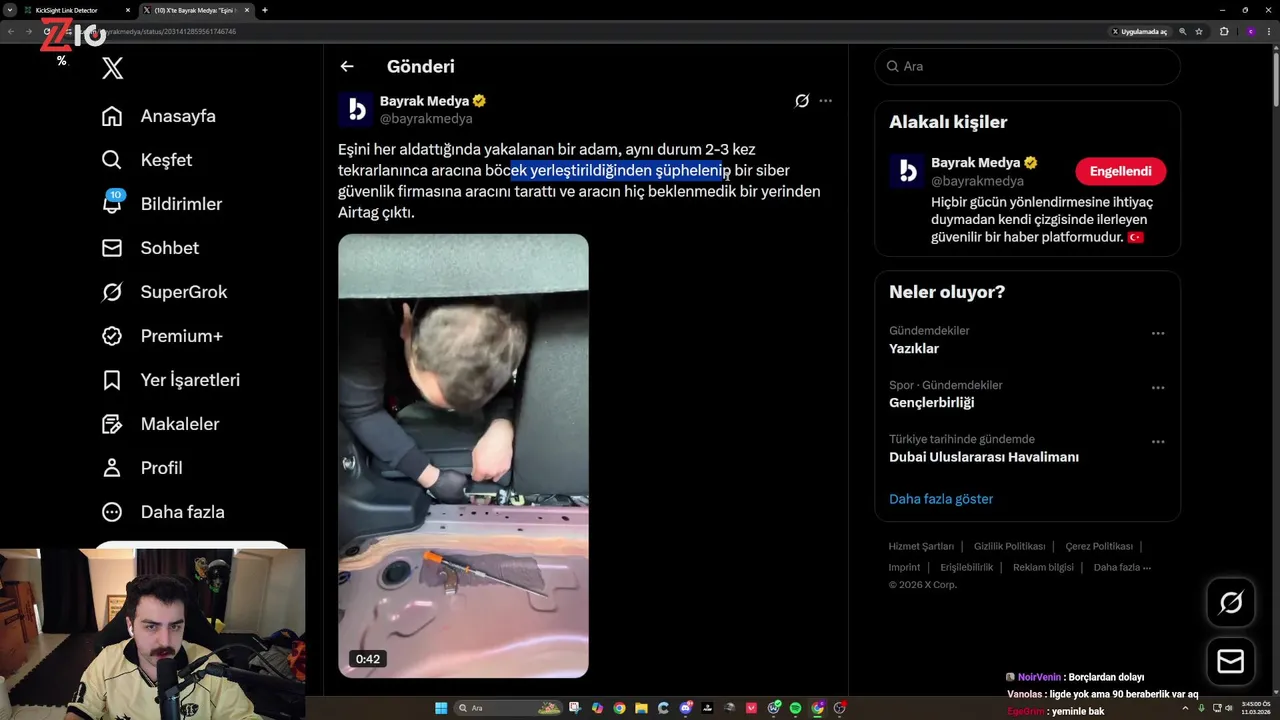
Task: Go back with the Gönderi arrow
Action: [347, 66]
